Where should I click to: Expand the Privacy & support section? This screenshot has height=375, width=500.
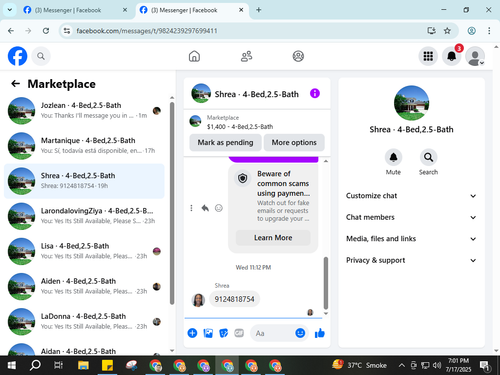point(411,260)
